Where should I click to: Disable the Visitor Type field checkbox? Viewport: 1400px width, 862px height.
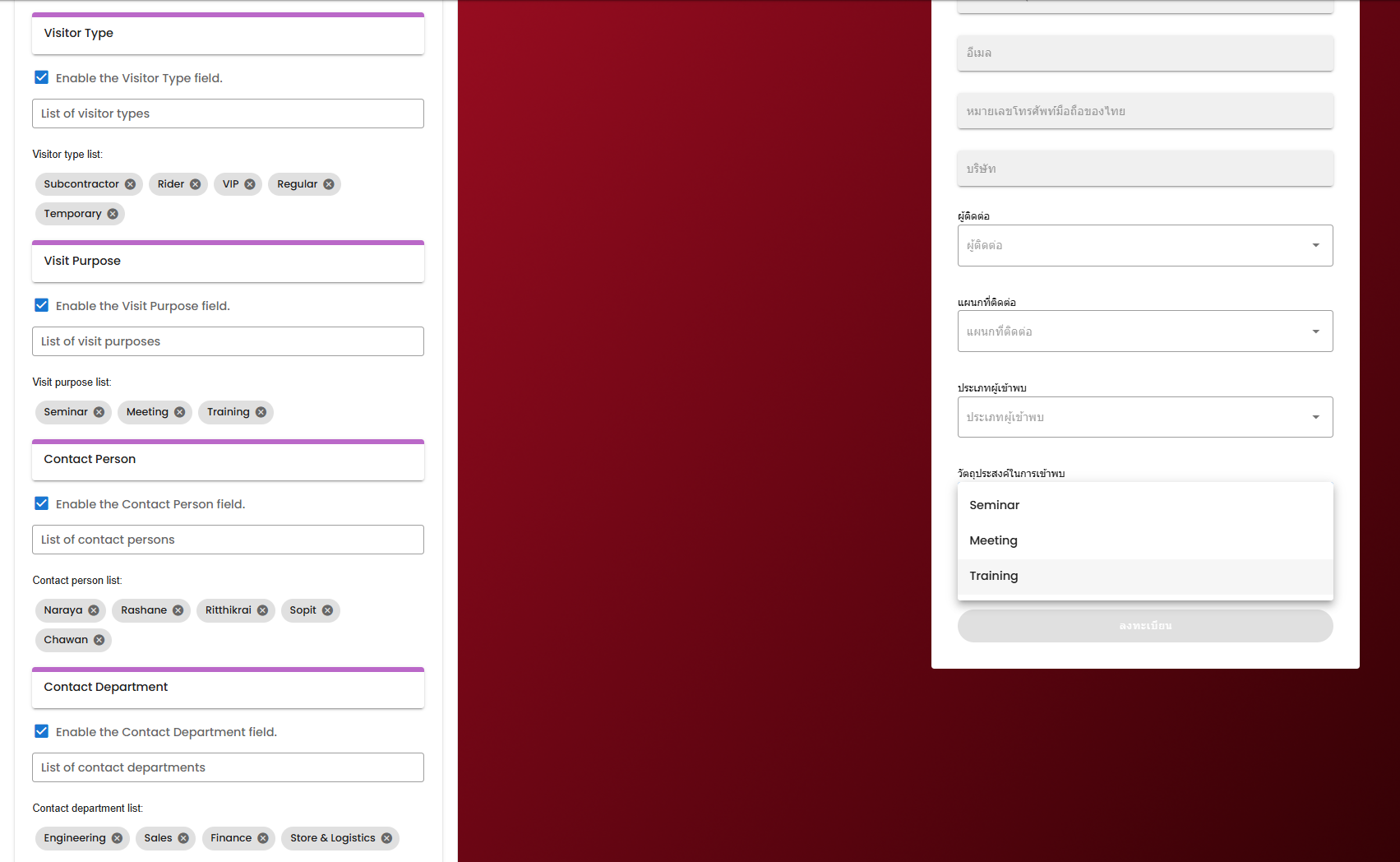point(42,77)
